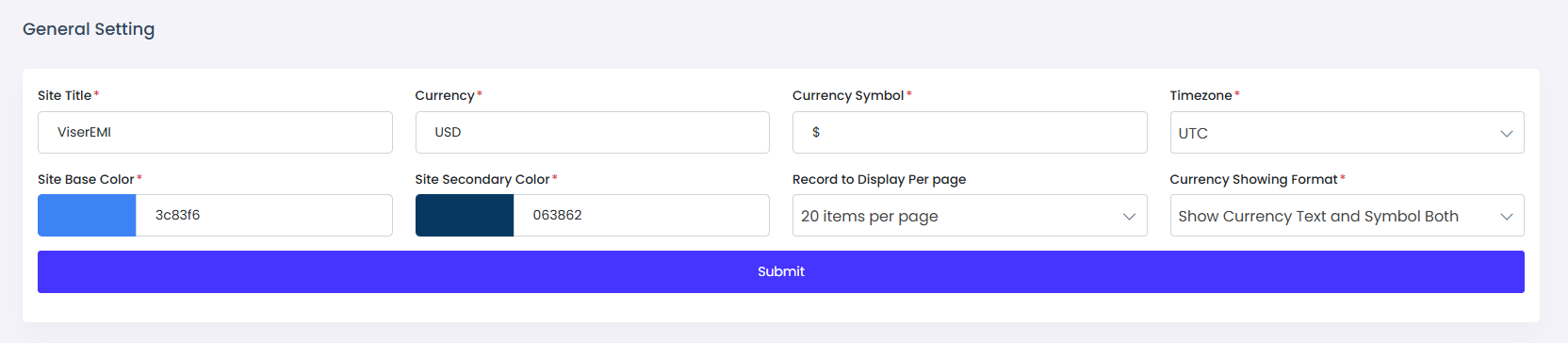Expand the items per page chevron

click(x=1129, y=217)
